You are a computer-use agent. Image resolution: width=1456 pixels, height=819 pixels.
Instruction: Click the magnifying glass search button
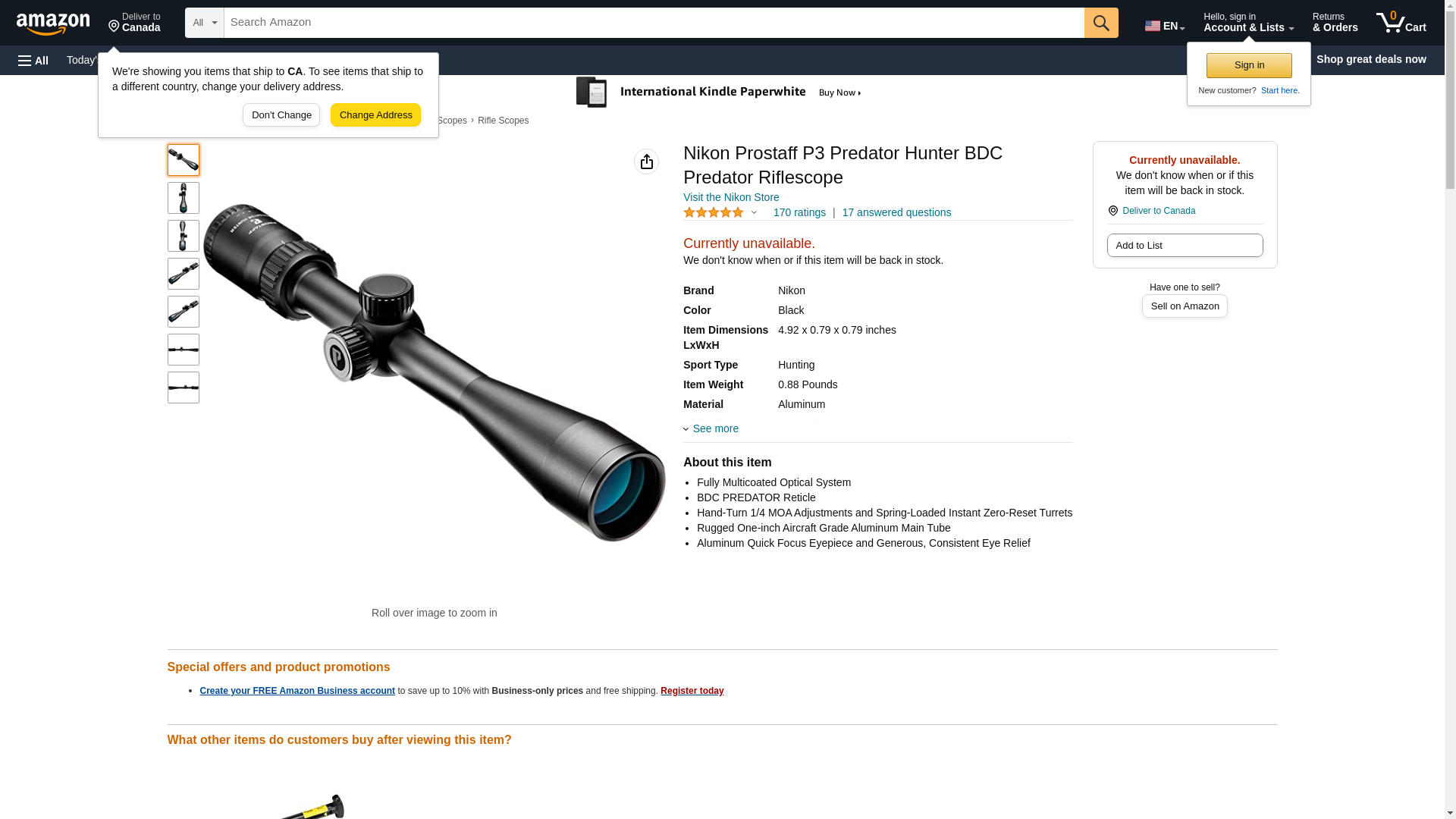[1100, 23]
